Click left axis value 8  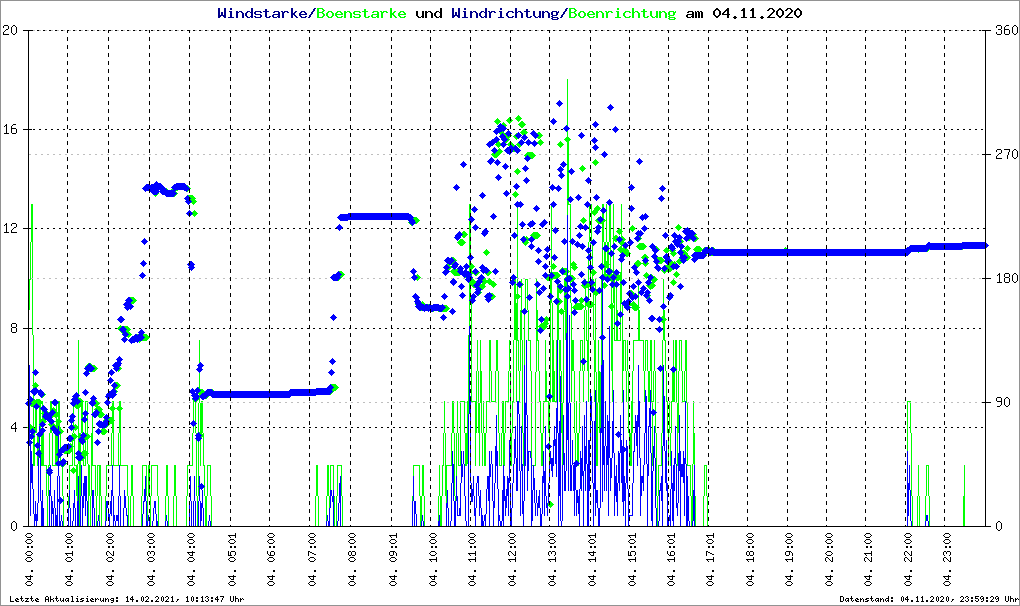[x=14, y=328]
